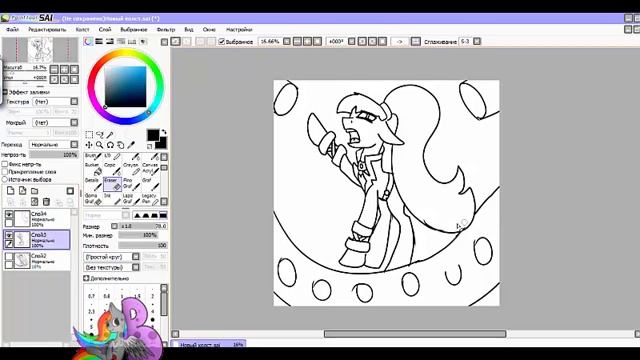Show layer Слой2 via visibility box

(9, 256)
